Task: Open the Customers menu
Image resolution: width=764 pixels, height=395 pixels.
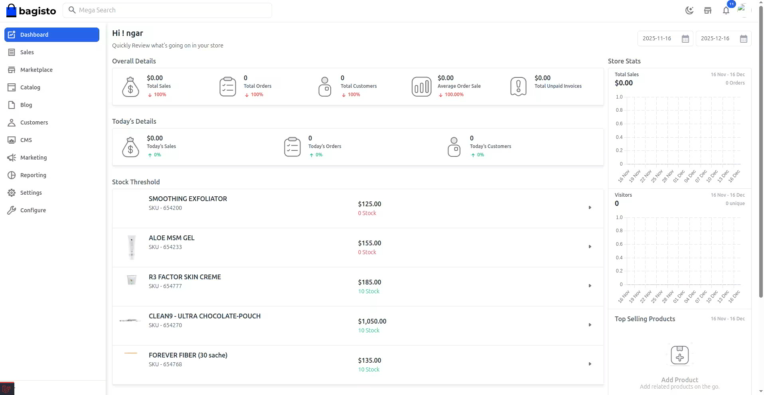Action: point(52,122)
